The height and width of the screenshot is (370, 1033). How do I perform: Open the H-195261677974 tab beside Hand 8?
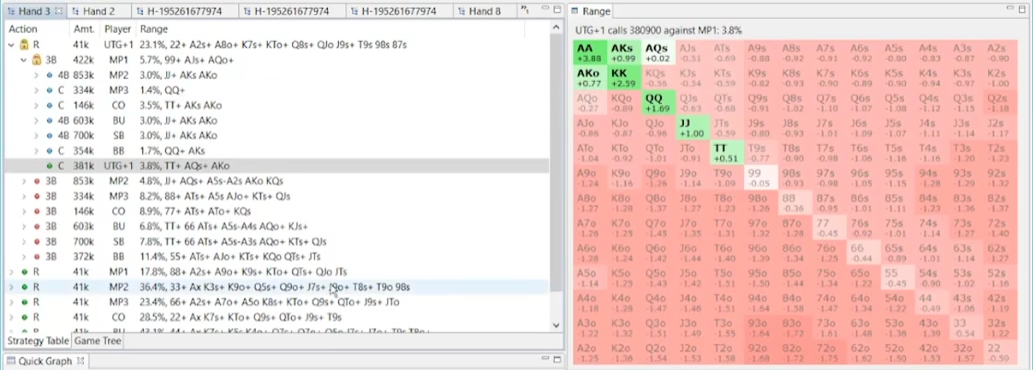[401, 11]
